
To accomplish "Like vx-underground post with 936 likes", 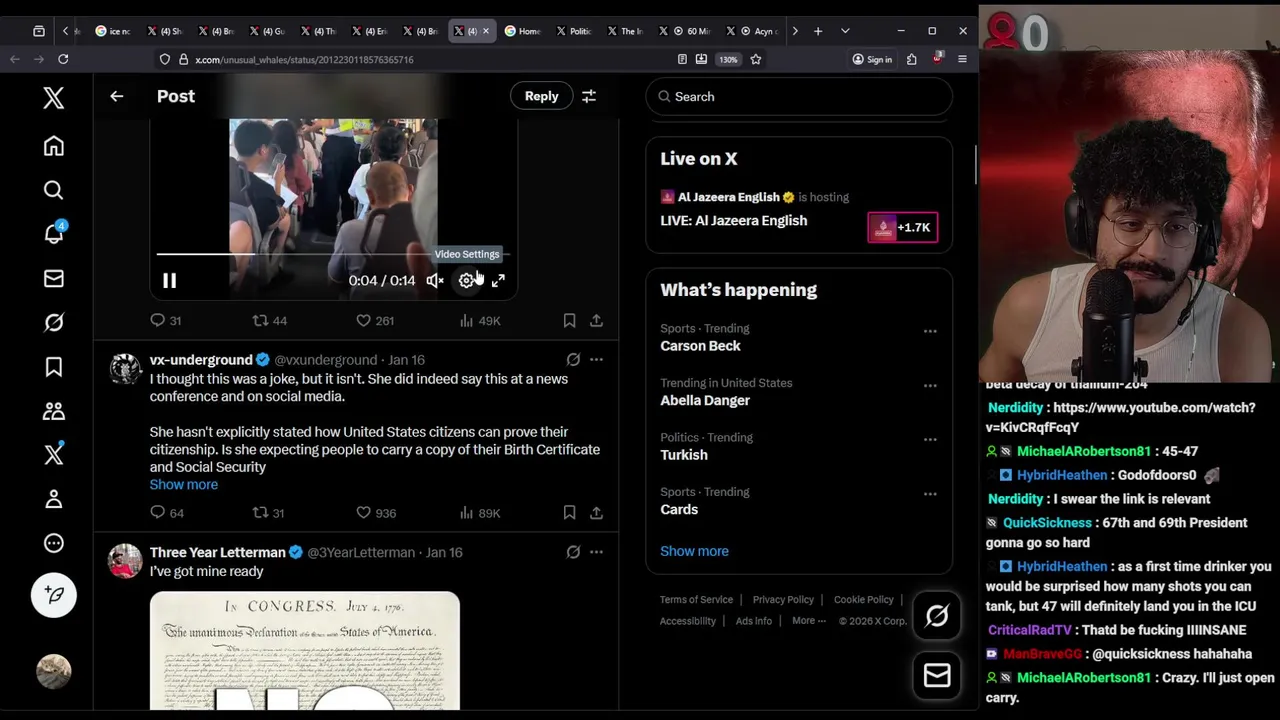I will [x=376, y=513].
